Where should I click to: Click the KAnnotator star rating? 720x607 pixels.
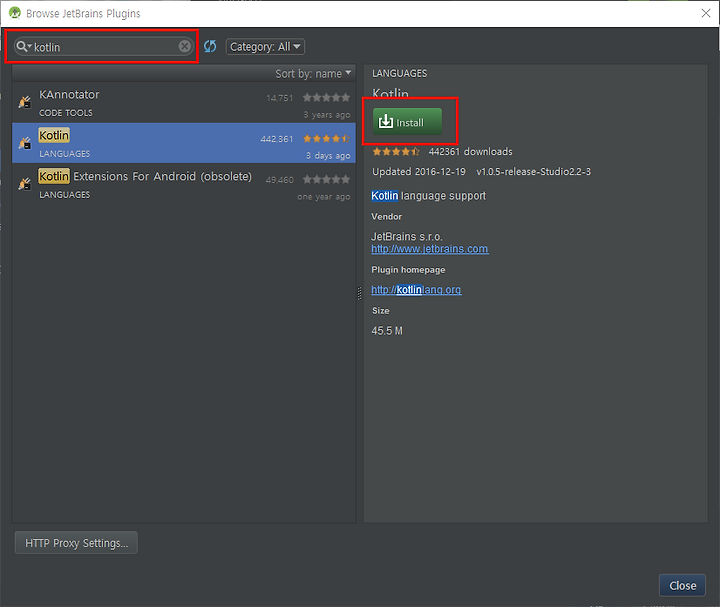tap(326, 97)
